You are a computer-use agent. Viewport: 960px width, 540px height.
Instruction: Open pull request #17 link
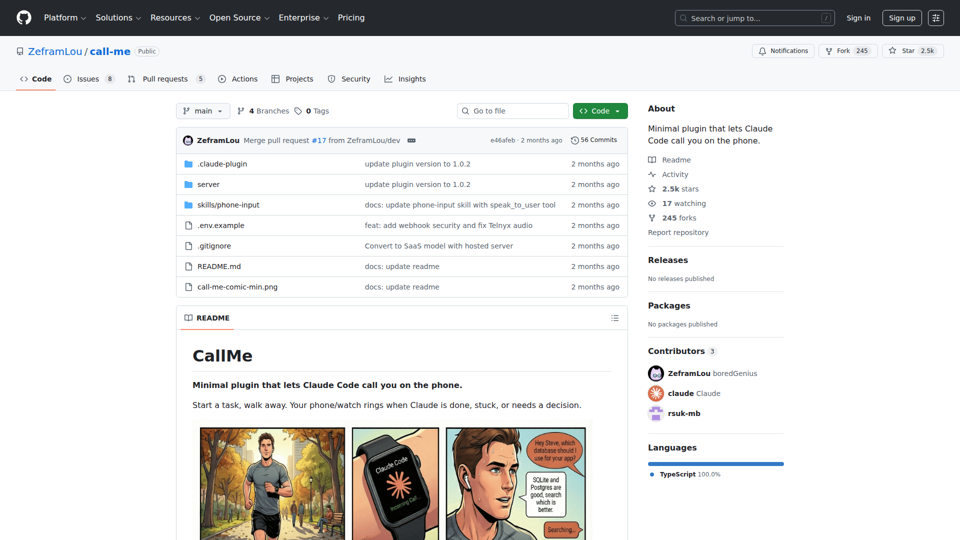pyautogui.click(x=319, y=140)
